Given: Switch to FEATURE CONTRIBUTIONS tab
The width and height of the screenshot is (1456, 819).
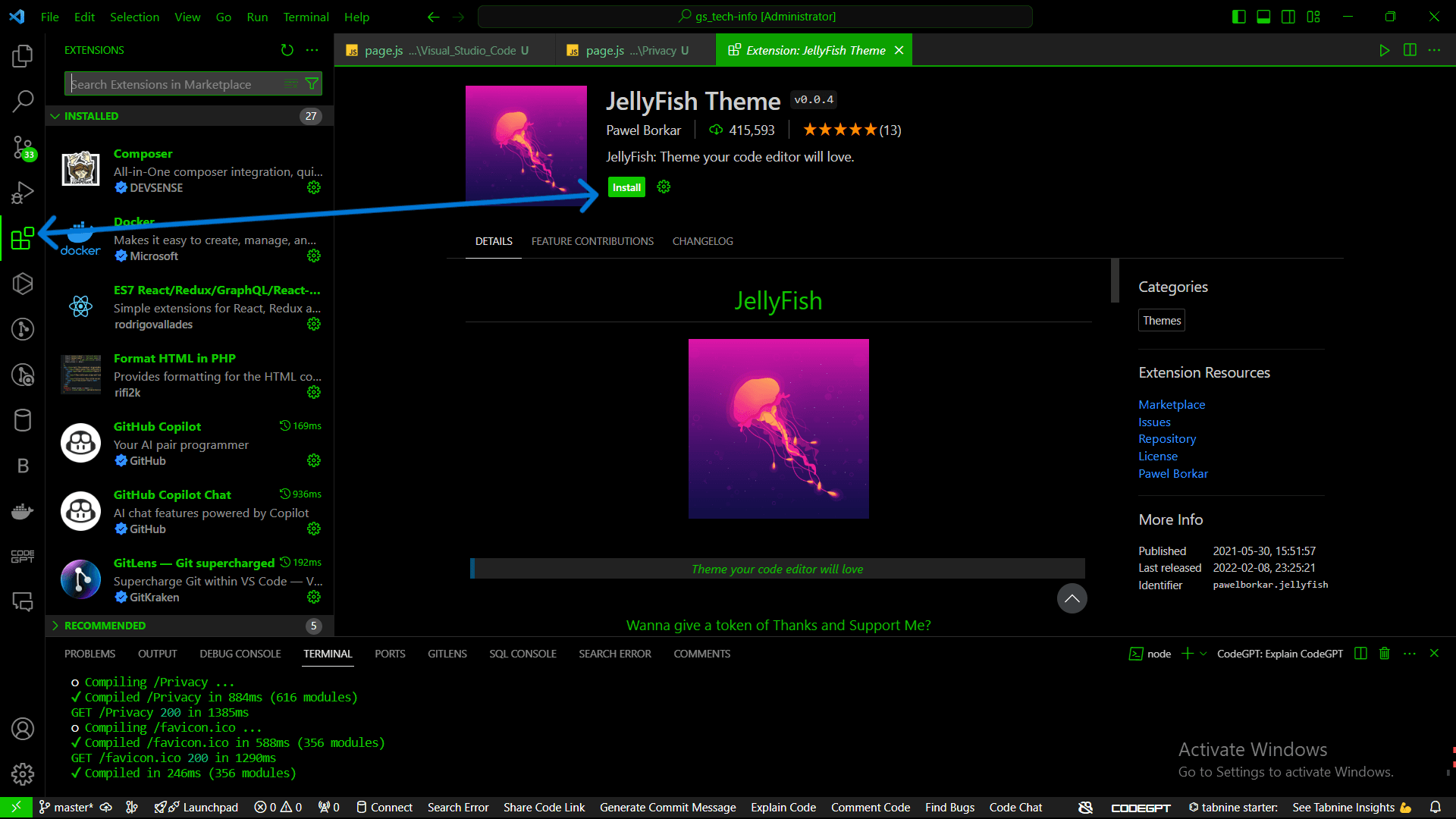Looking at the screenshot, I should point(592,241).
